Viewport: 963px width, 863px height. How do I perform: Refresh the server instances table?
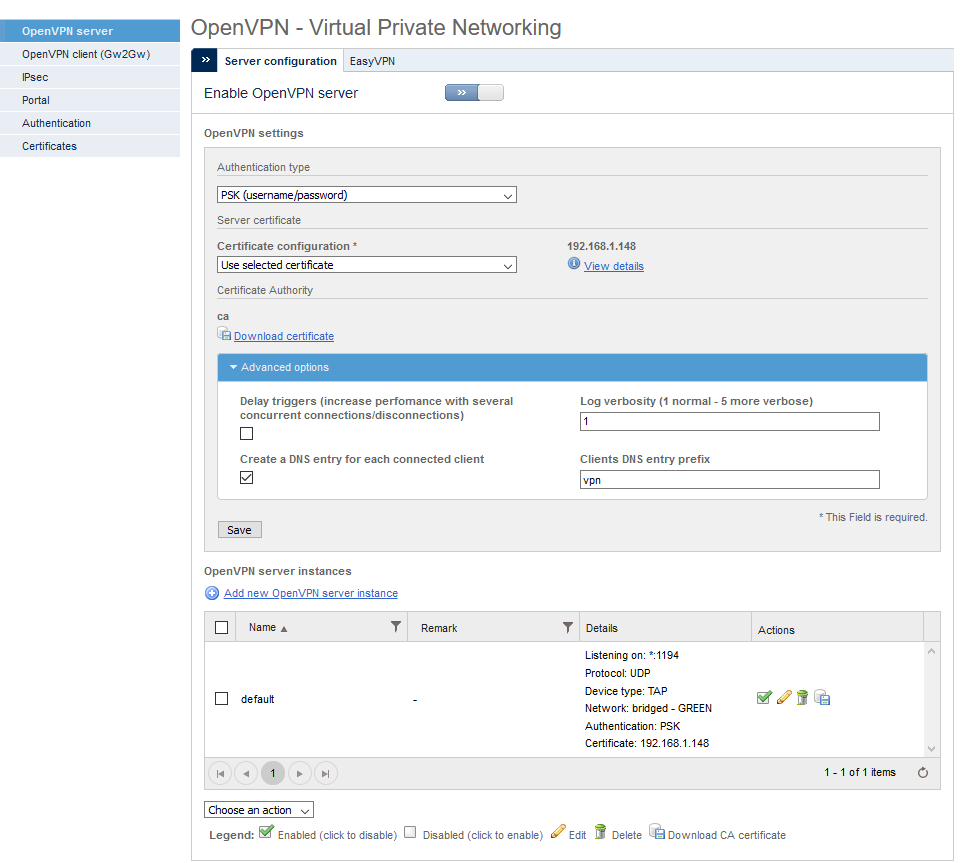pyautogui.click(x=922, y=773)
